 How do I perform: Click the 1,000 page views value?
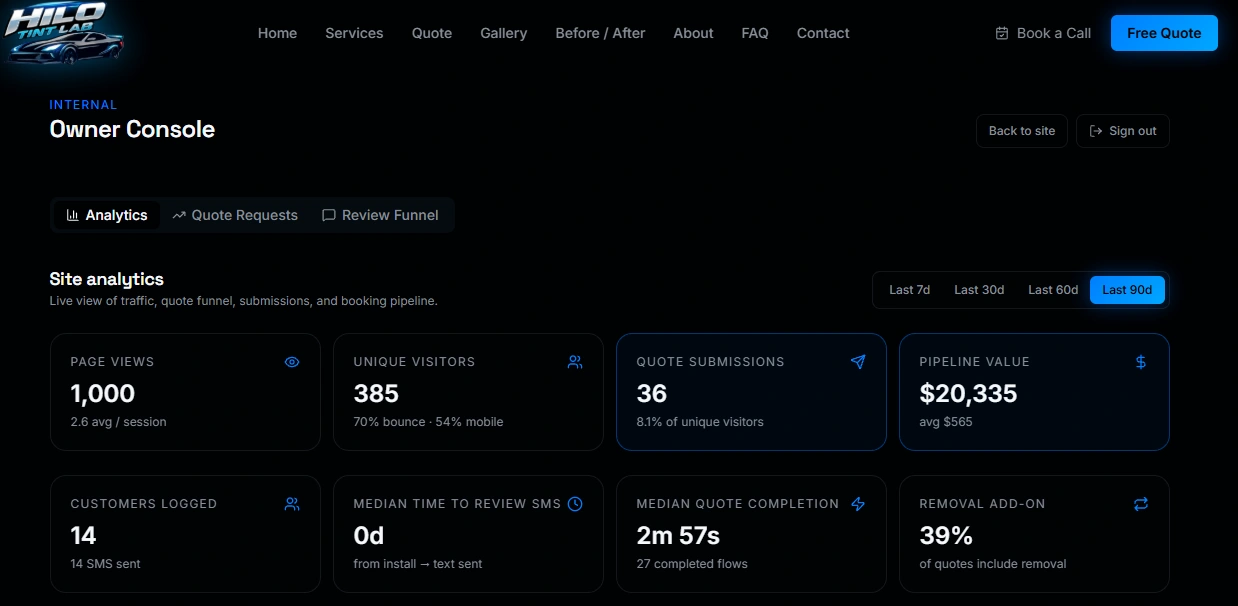coord(103,393)
